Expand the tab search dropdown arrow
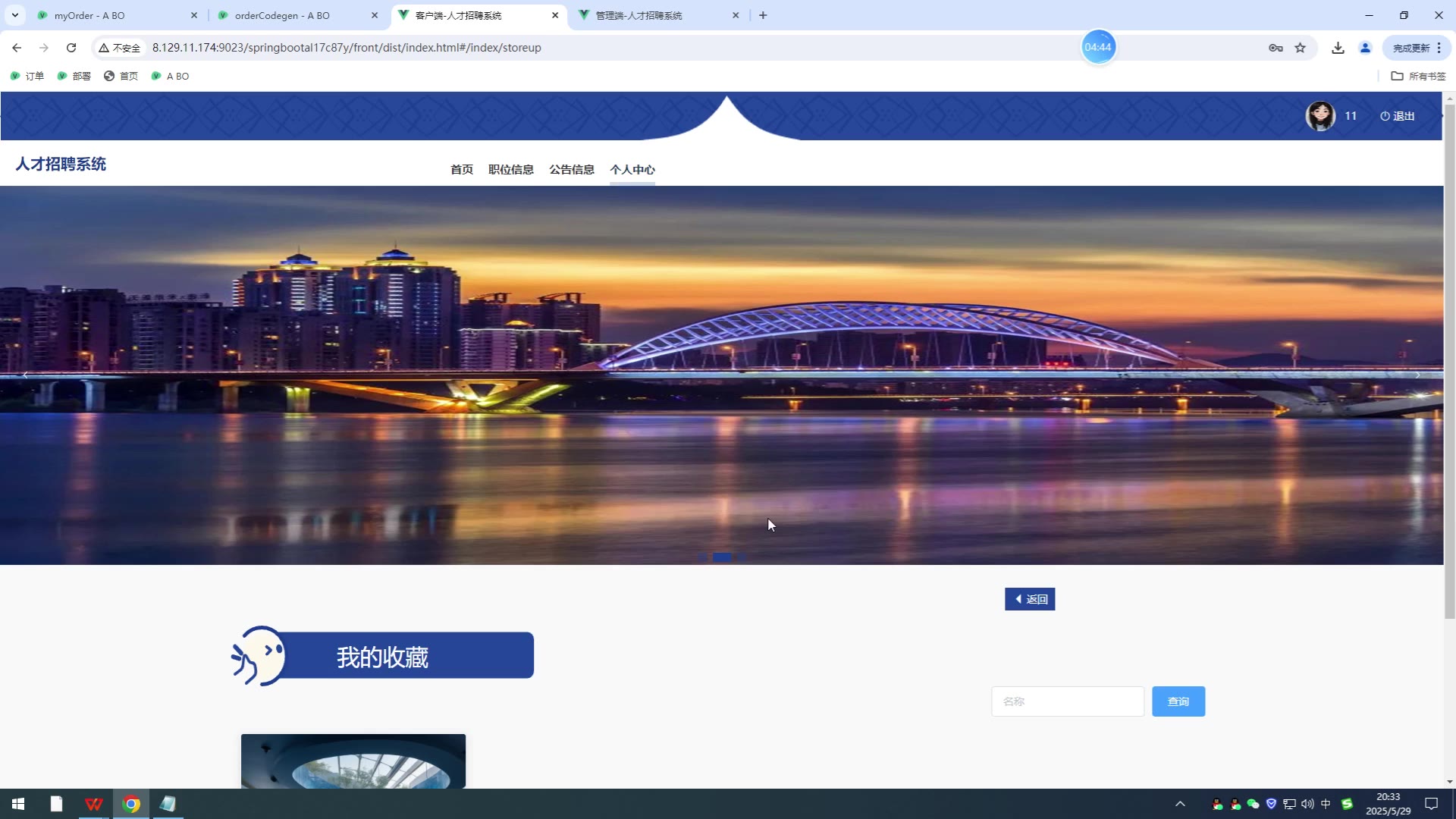 pos(14,15)
